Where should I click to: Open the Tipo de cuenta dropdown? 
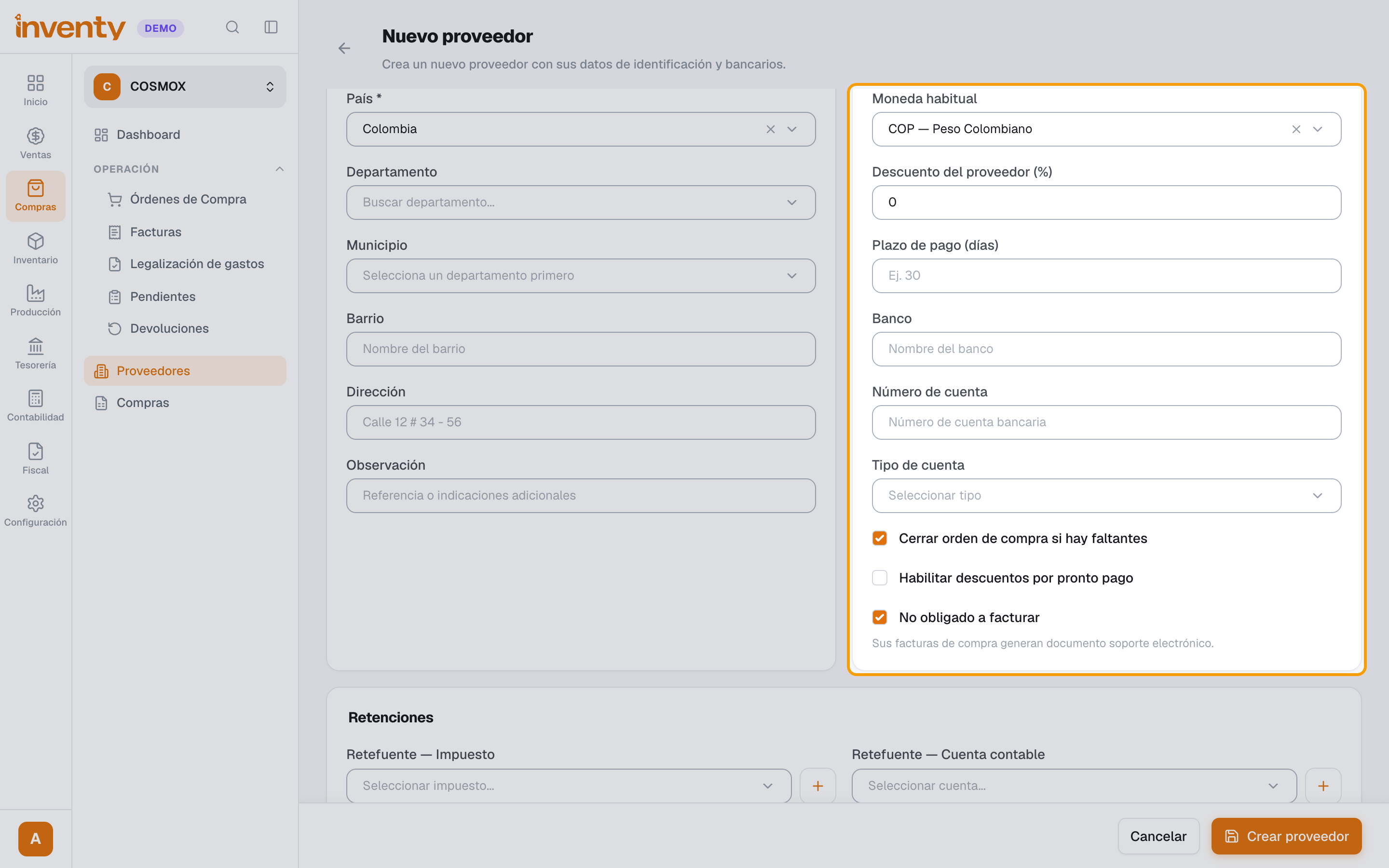click(1106, 495)
